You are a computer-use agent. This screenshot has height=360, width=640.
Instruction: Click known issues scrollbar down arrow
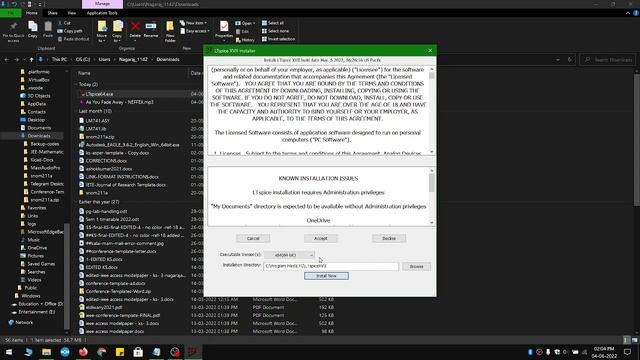click(x=432, y=223)
